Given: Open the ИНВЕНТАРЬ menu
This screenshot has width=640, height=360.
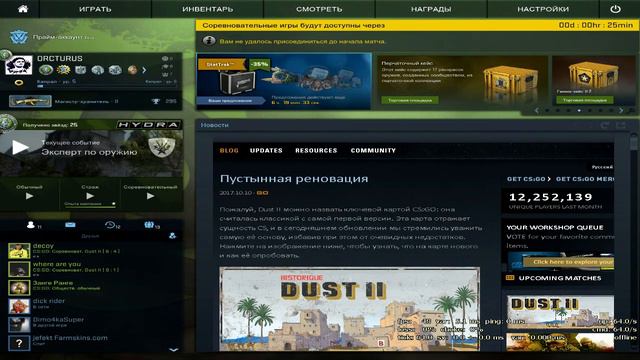Looking at the screenshot, I should (208, 9).
